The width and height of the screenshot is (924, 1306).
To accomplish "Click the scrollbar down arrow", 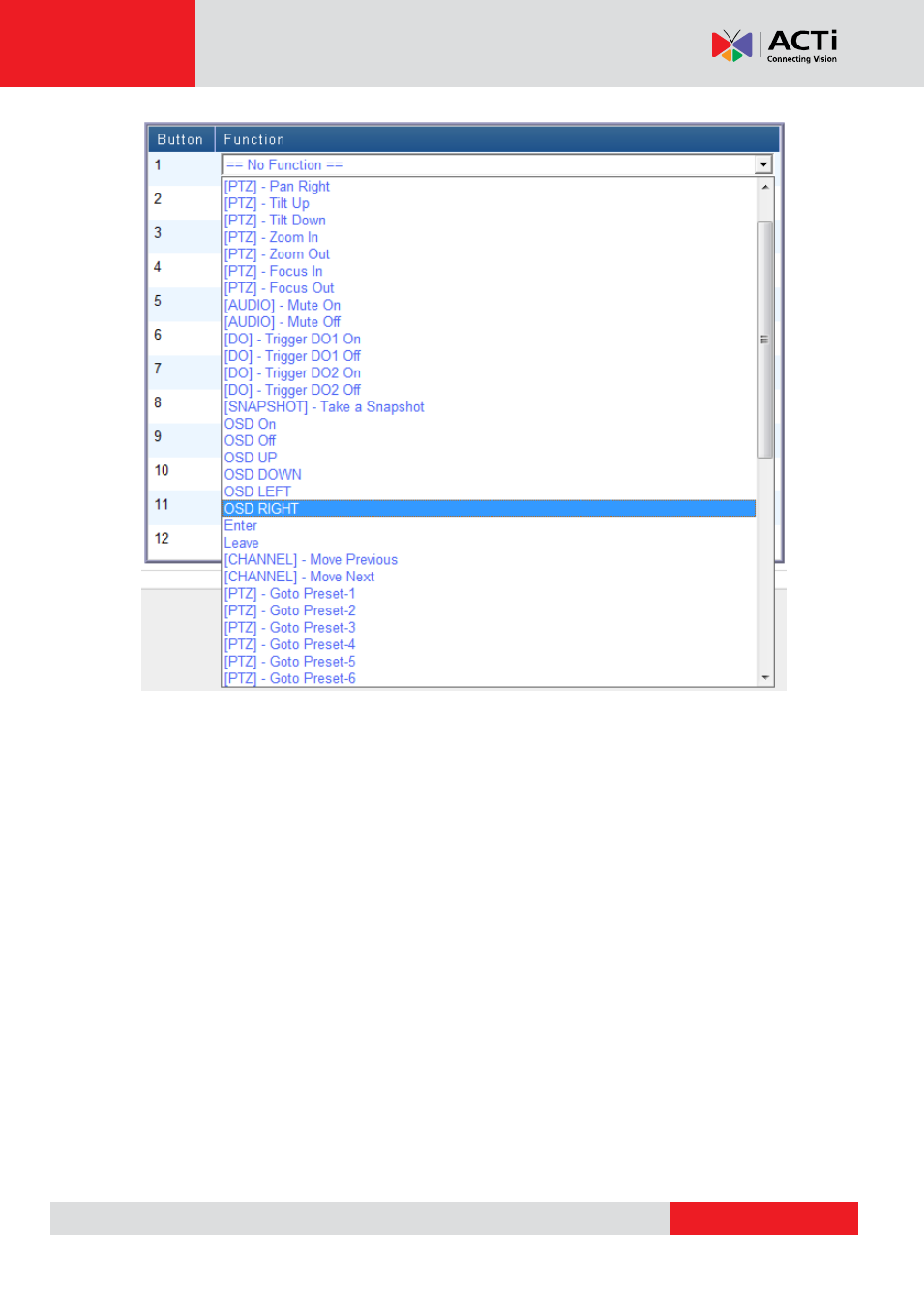I will pyautogui.click(x=765, y=678).
